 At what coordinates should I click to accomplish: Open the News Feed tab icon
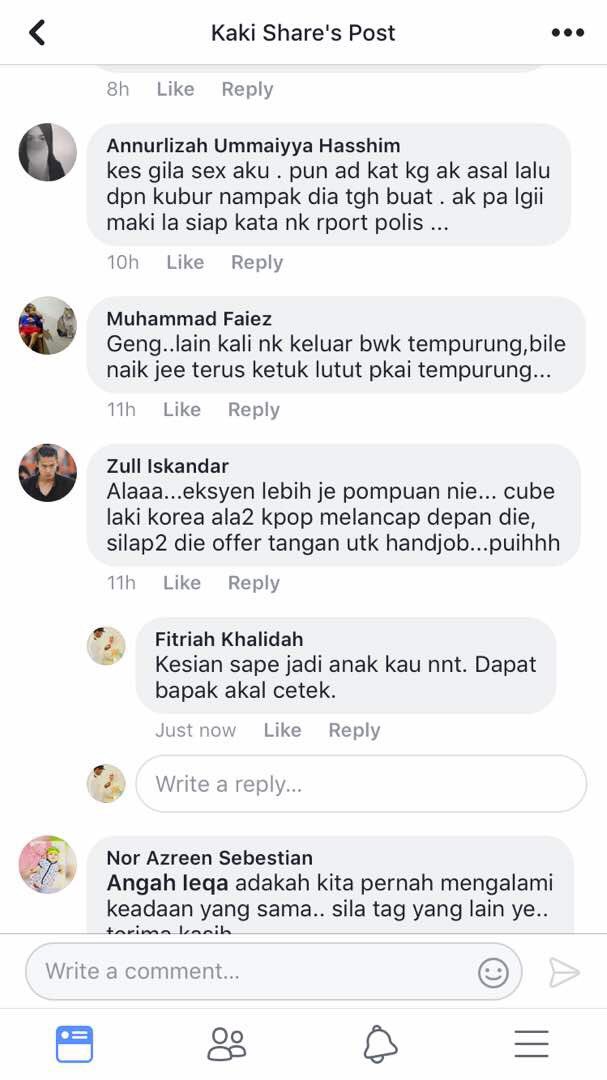(74, 1044)
